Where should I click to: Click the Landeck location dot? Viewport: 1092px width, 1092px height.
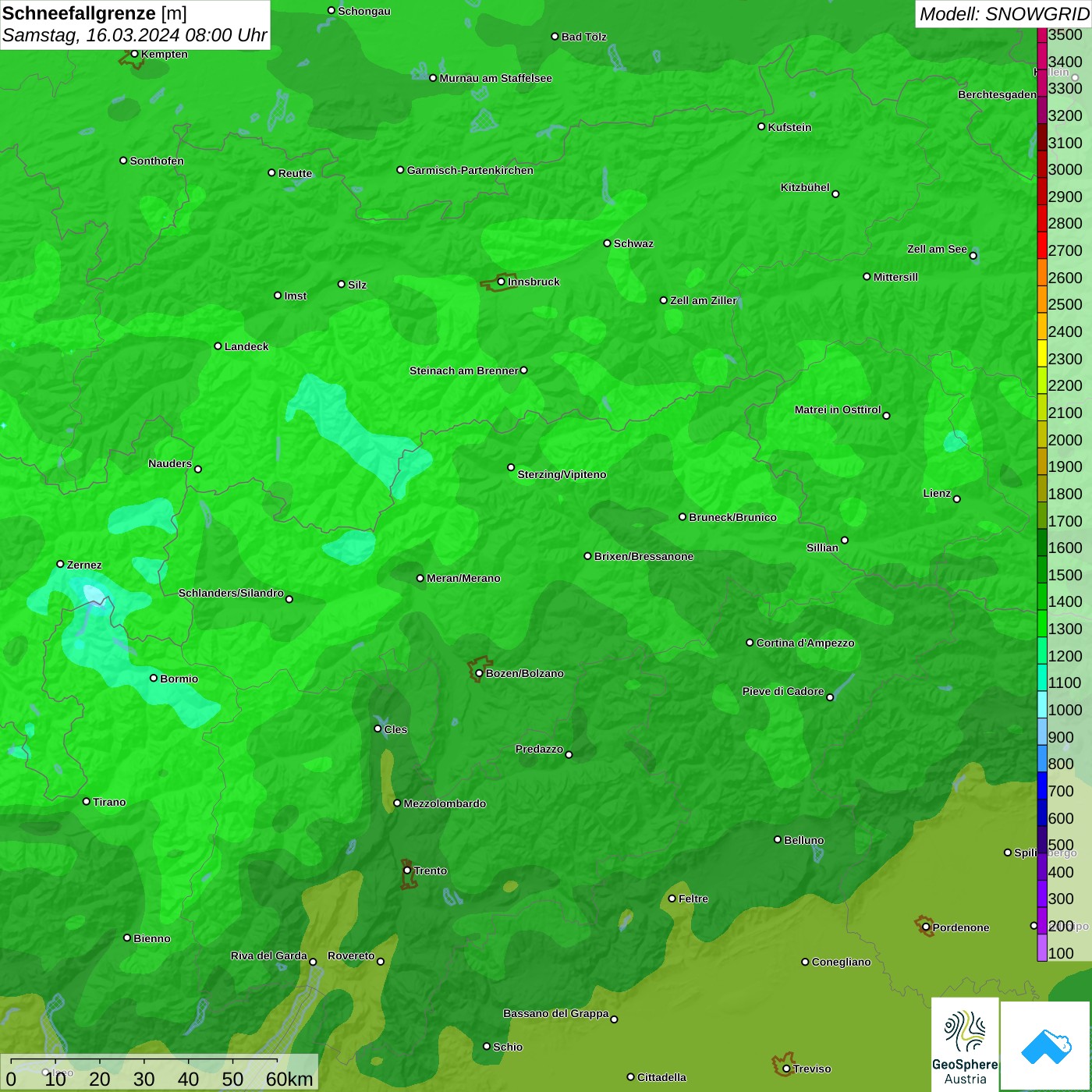(x=218, y=346)
